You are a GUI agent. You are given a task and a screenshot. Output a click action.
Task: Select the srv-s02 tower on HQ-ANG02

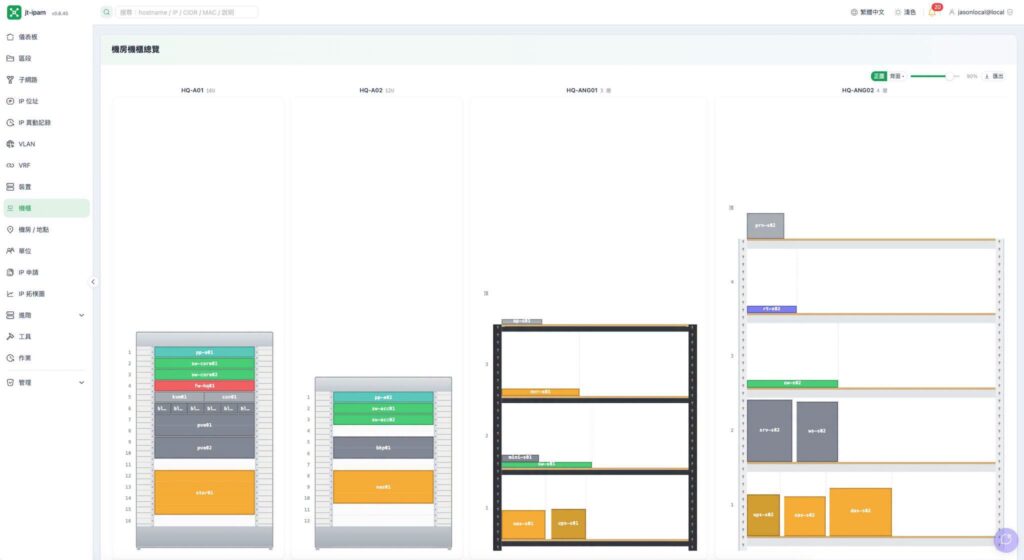(769, 431)
